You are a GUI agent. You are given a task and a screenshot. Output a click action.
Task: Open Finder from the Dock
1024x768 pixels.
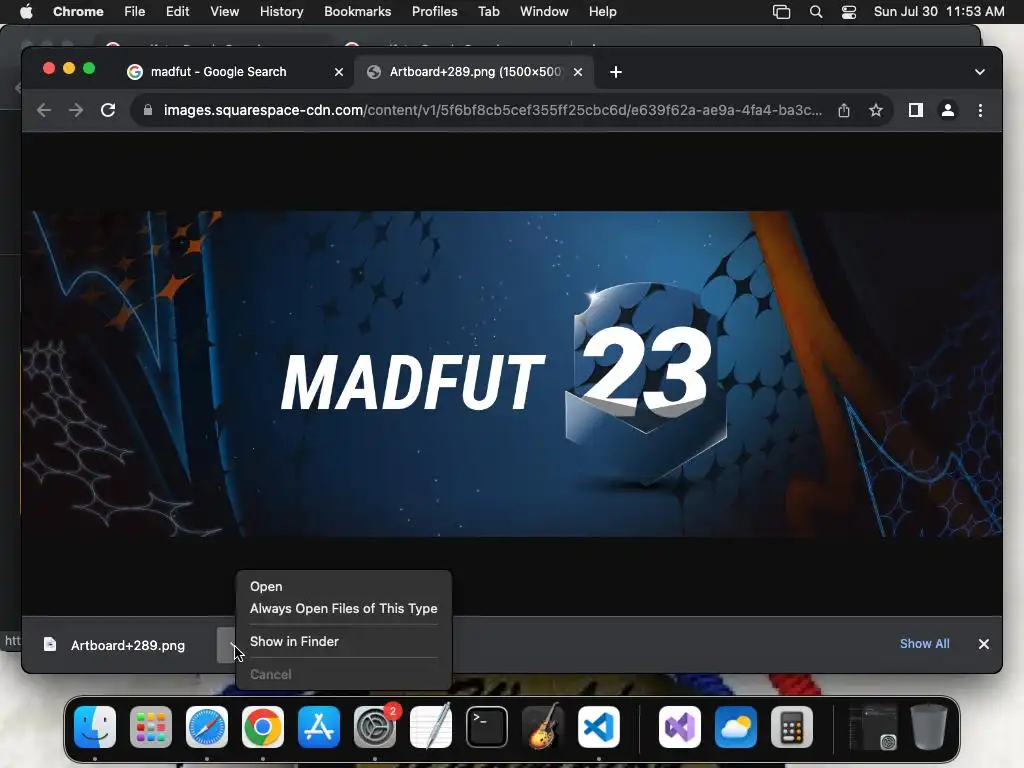[x=95, y=727]
